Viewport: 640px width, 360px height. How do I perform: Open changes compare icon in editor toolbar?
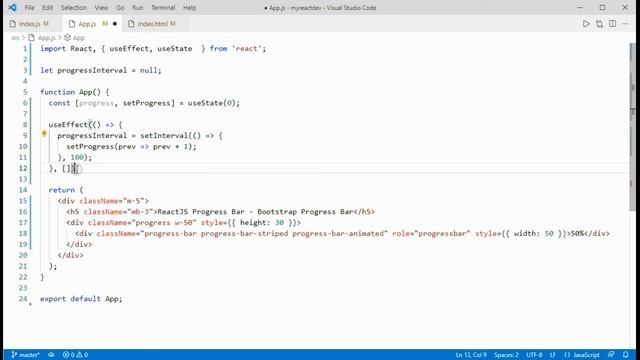point(599,24)
